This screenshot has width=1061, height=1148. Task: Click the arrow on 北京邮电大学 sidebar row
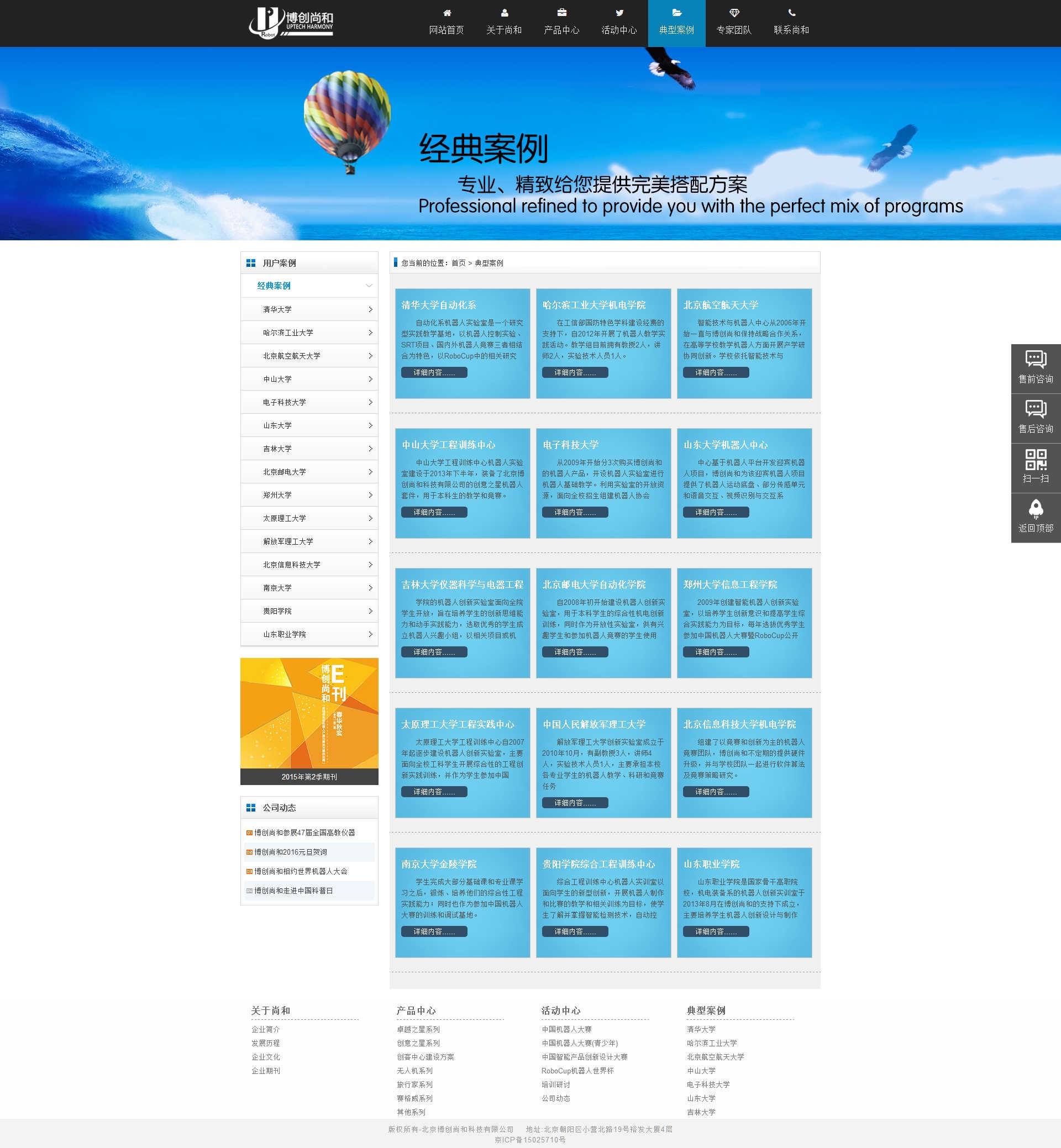point(370,472)
